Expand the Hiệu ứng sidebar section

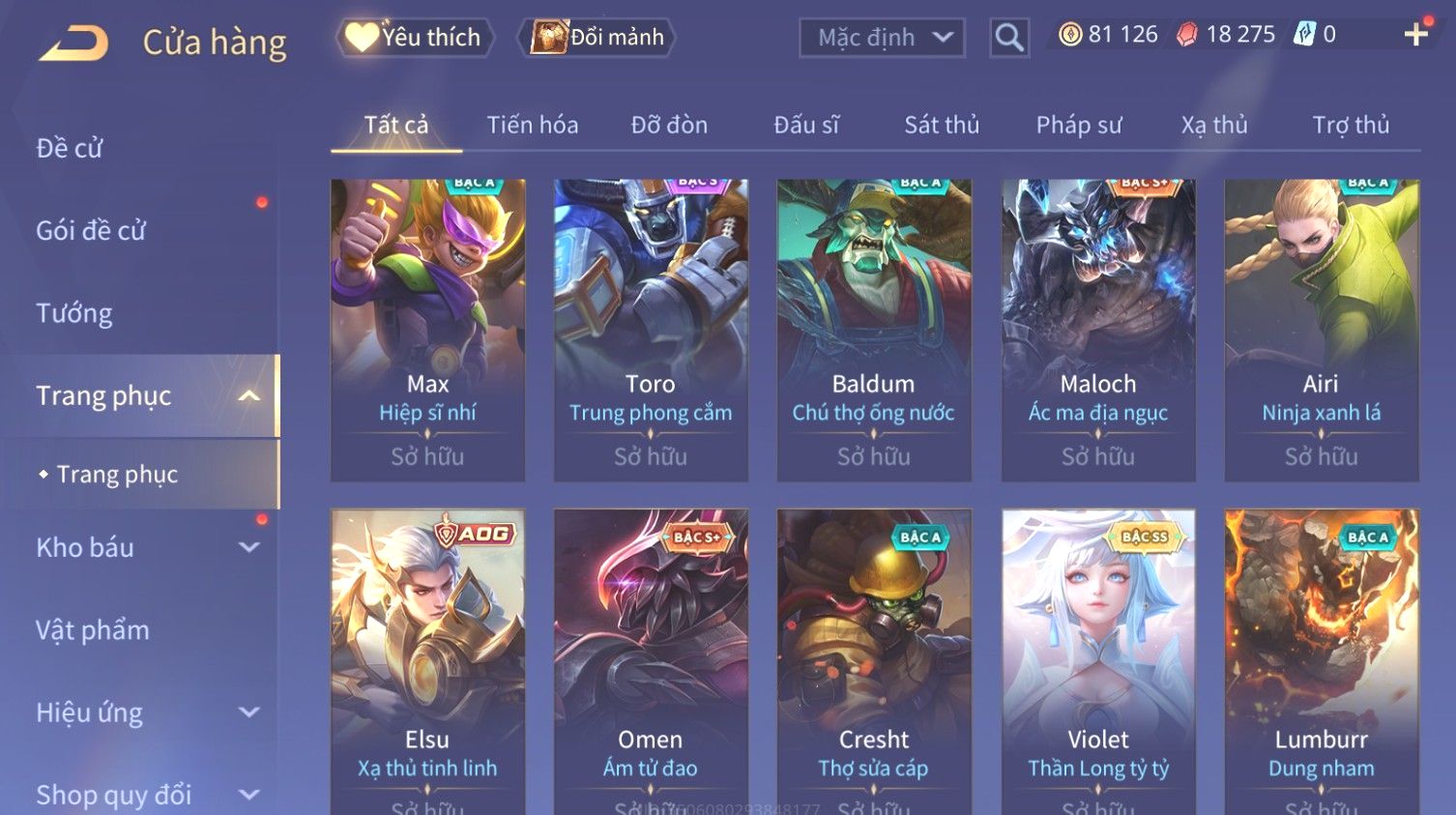click(x=248, y=713)
